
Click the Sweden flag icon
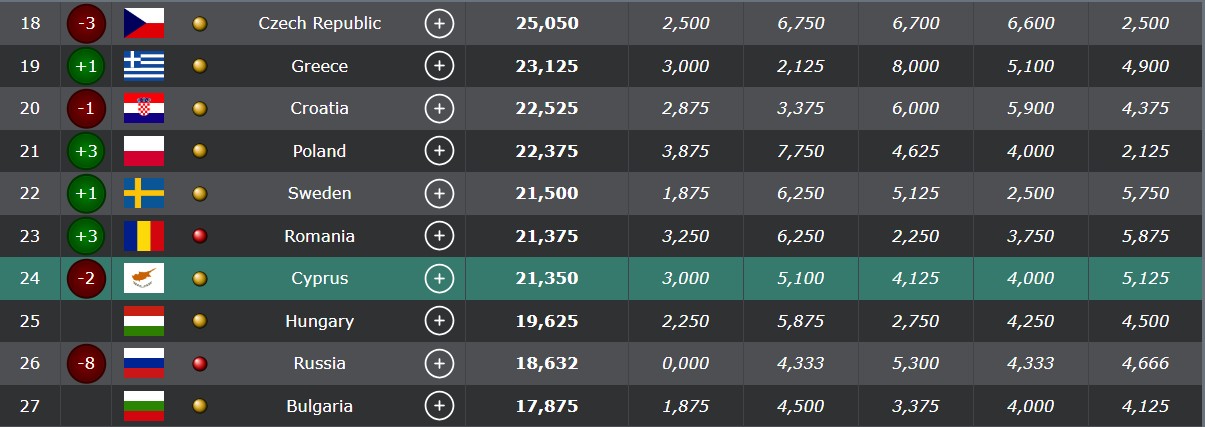pos(144,193)
